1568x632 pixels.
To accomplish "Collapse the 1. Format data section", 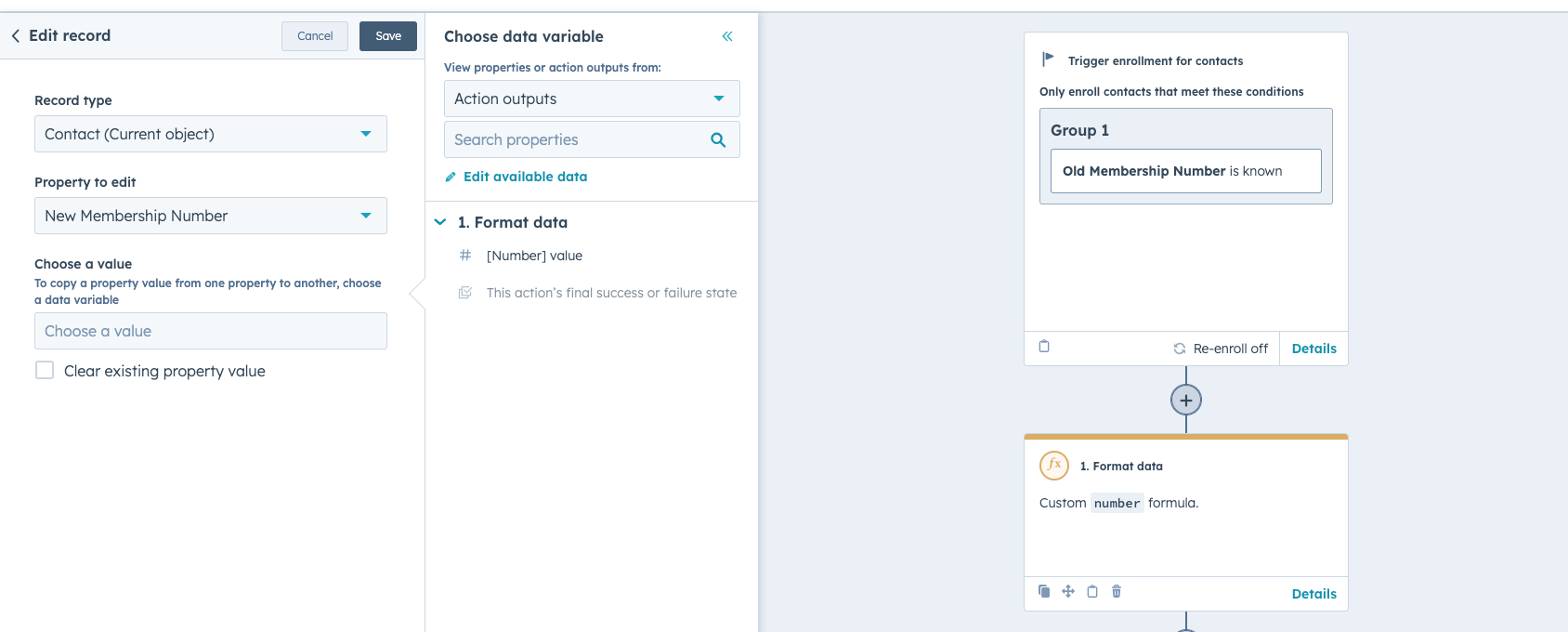I will [x=440, y=222].
